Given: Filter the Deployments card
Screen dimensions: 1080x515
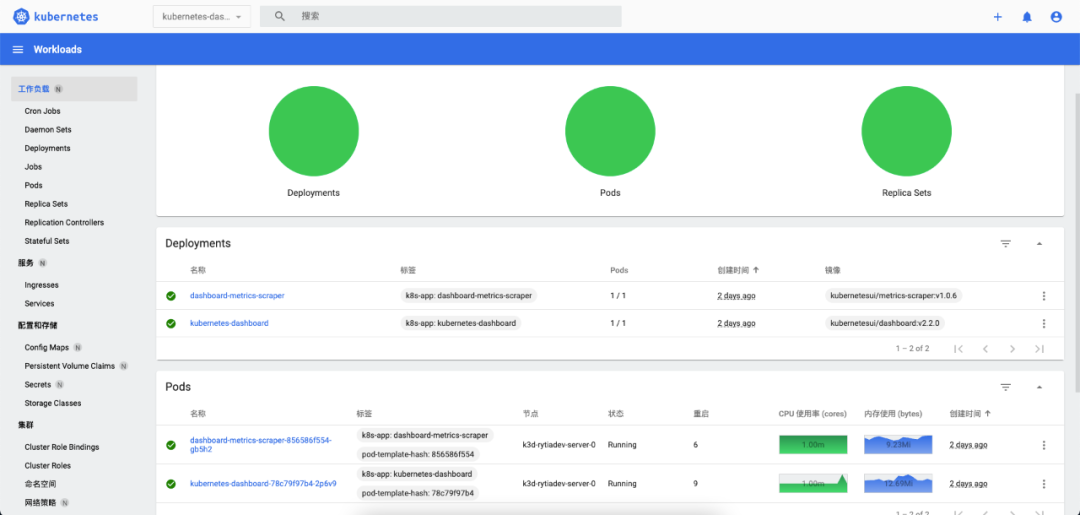Looking at the screenshot, I should pyautogui.click(x=1006, y=244).
